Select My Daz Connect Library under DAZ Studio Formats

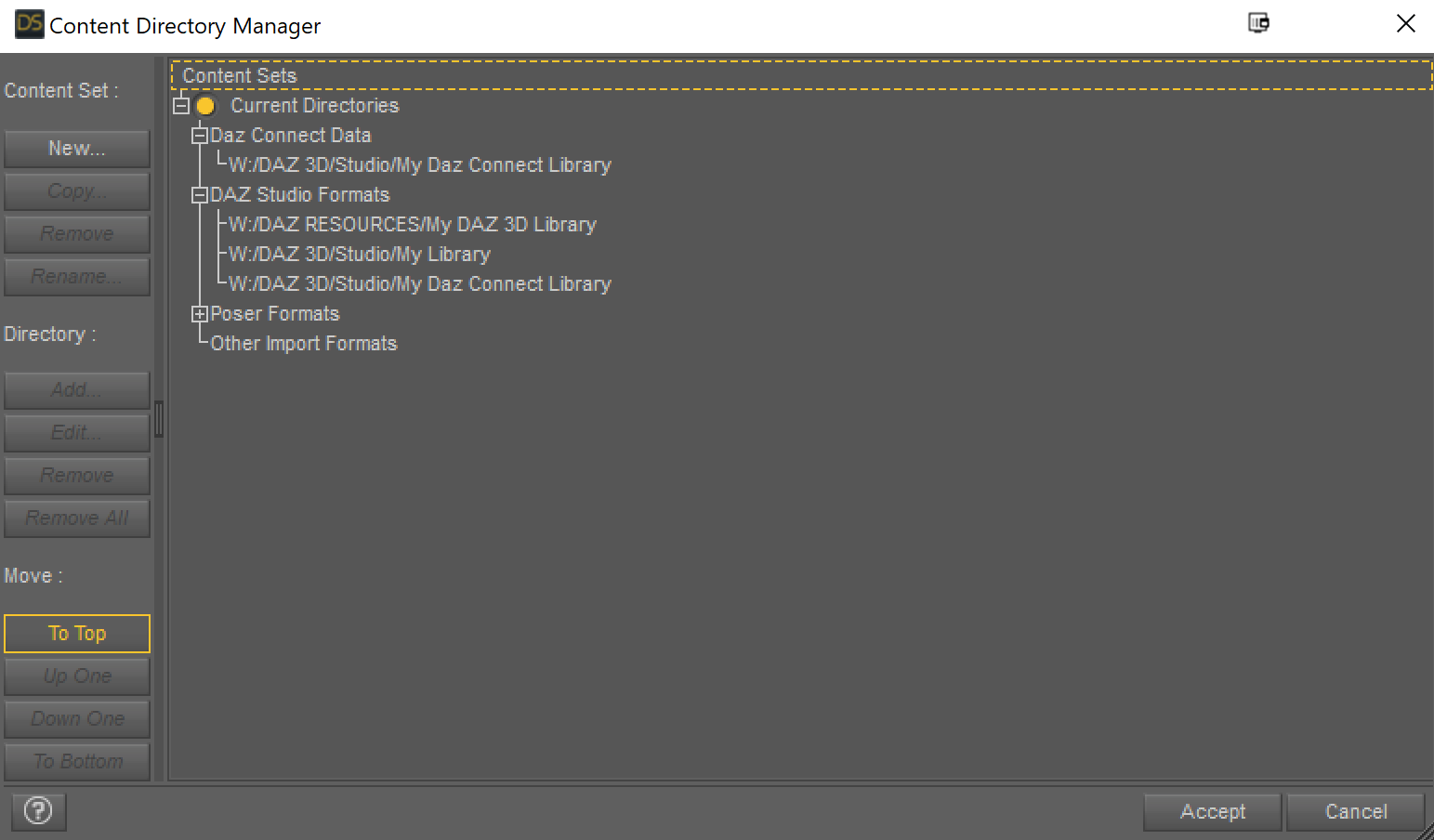click(420, 284)
